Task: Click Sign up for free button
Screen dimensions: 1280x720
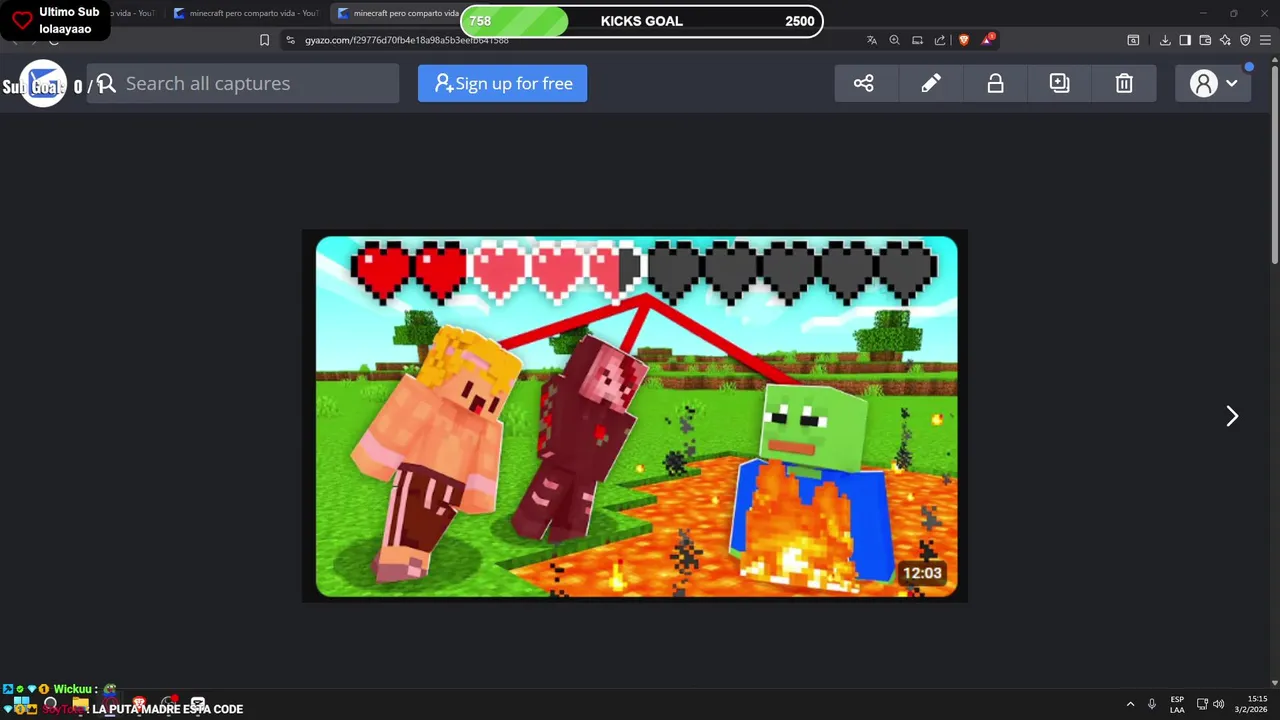Action: click(502, 83)
